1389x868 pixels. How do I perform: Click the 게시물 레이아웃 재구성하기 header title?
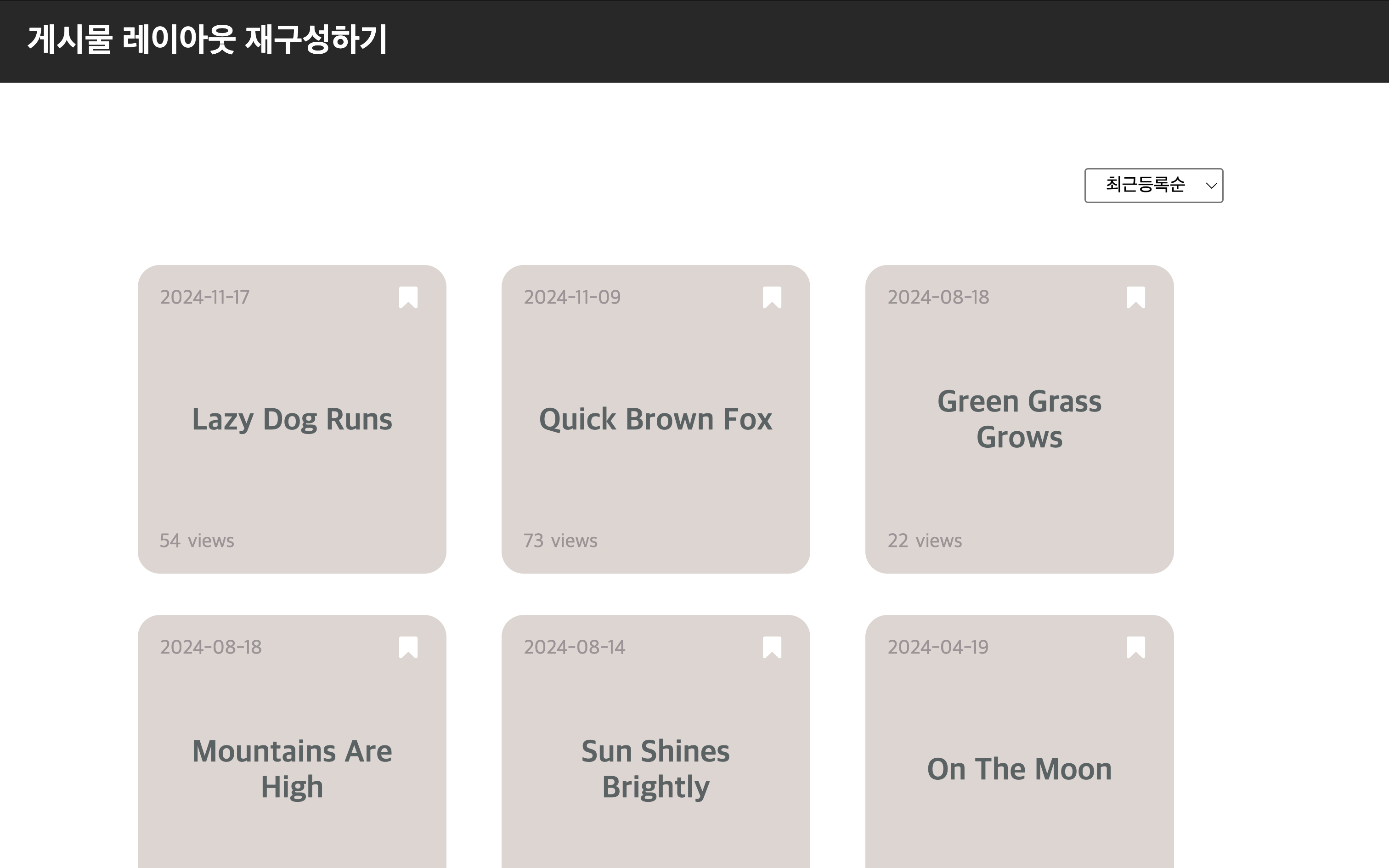coord(207,40)
